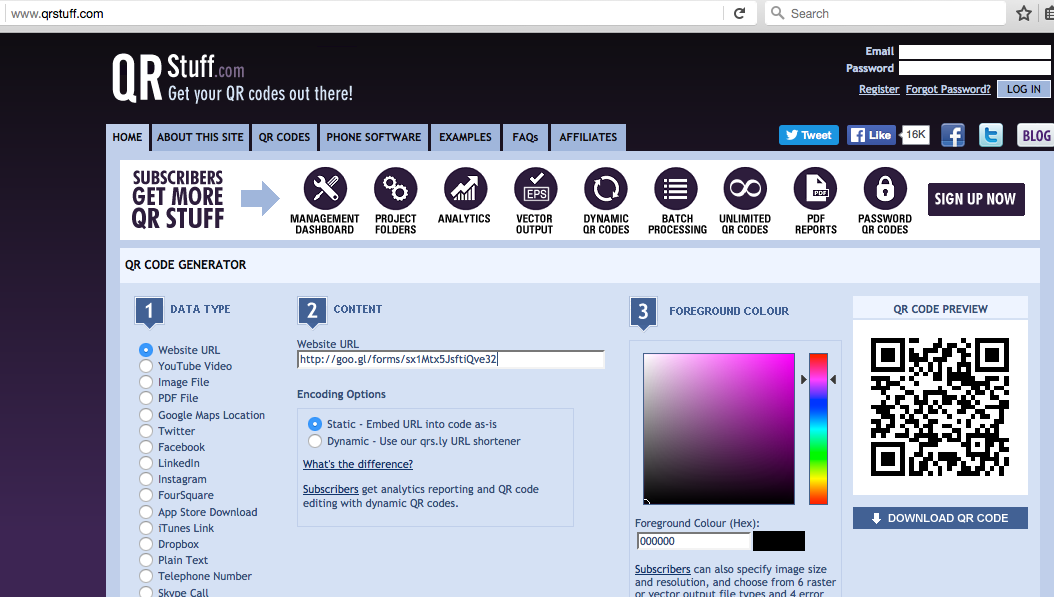Image resolution: width=1054 pixels, height=597 pixels.
Task: Select LinkedIn data type
Action: [x=146, y=463]
